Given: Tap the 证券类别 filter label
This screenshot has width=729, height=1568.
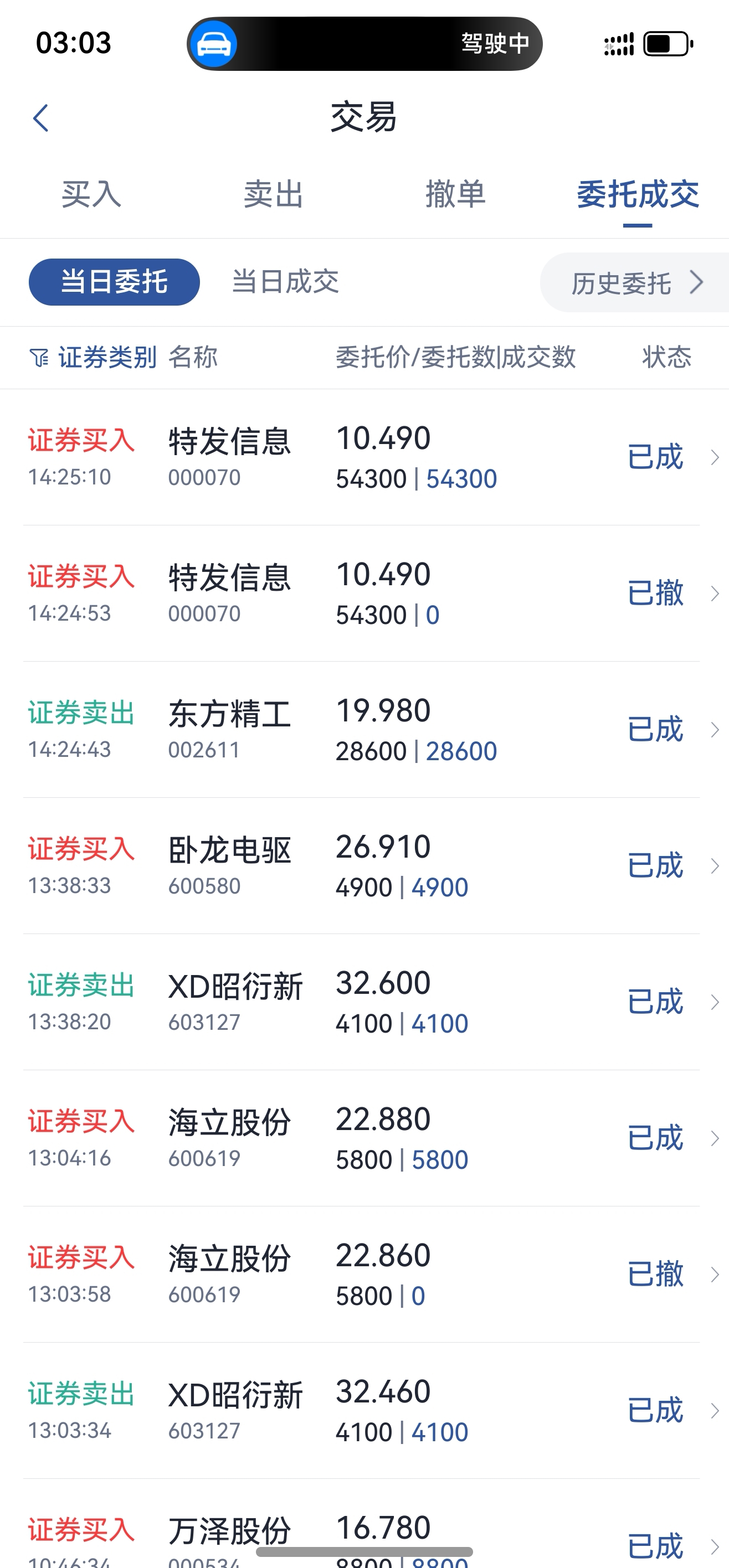Looking at the screenshot, I should click(107, 357).
